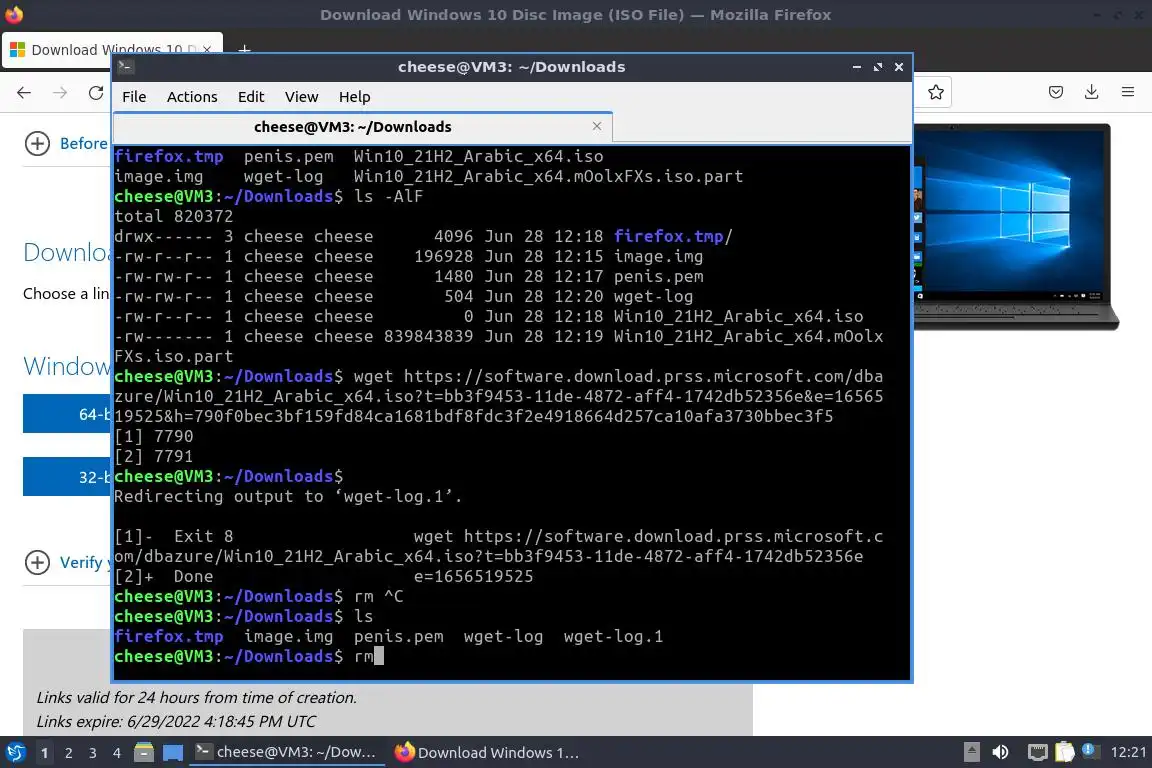
Task: Click the terminal rm command prompt line
Action: tap(248, 656)
